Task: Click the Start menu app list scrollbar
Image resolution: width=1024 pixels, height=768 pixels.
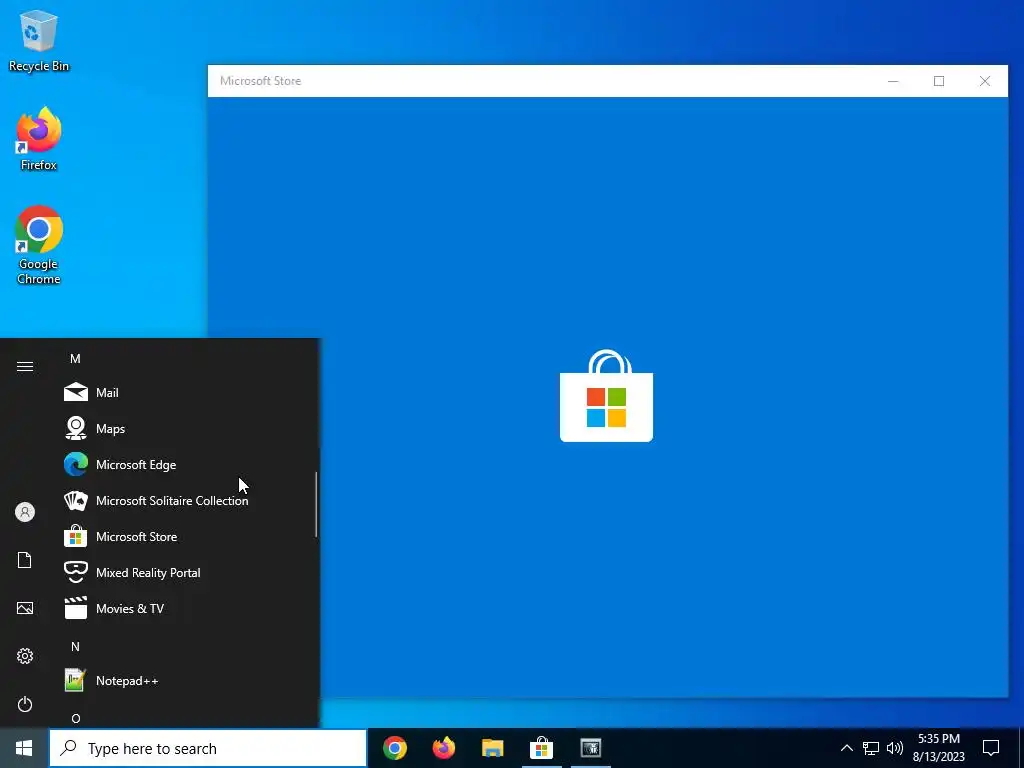Action: [316, 504]
